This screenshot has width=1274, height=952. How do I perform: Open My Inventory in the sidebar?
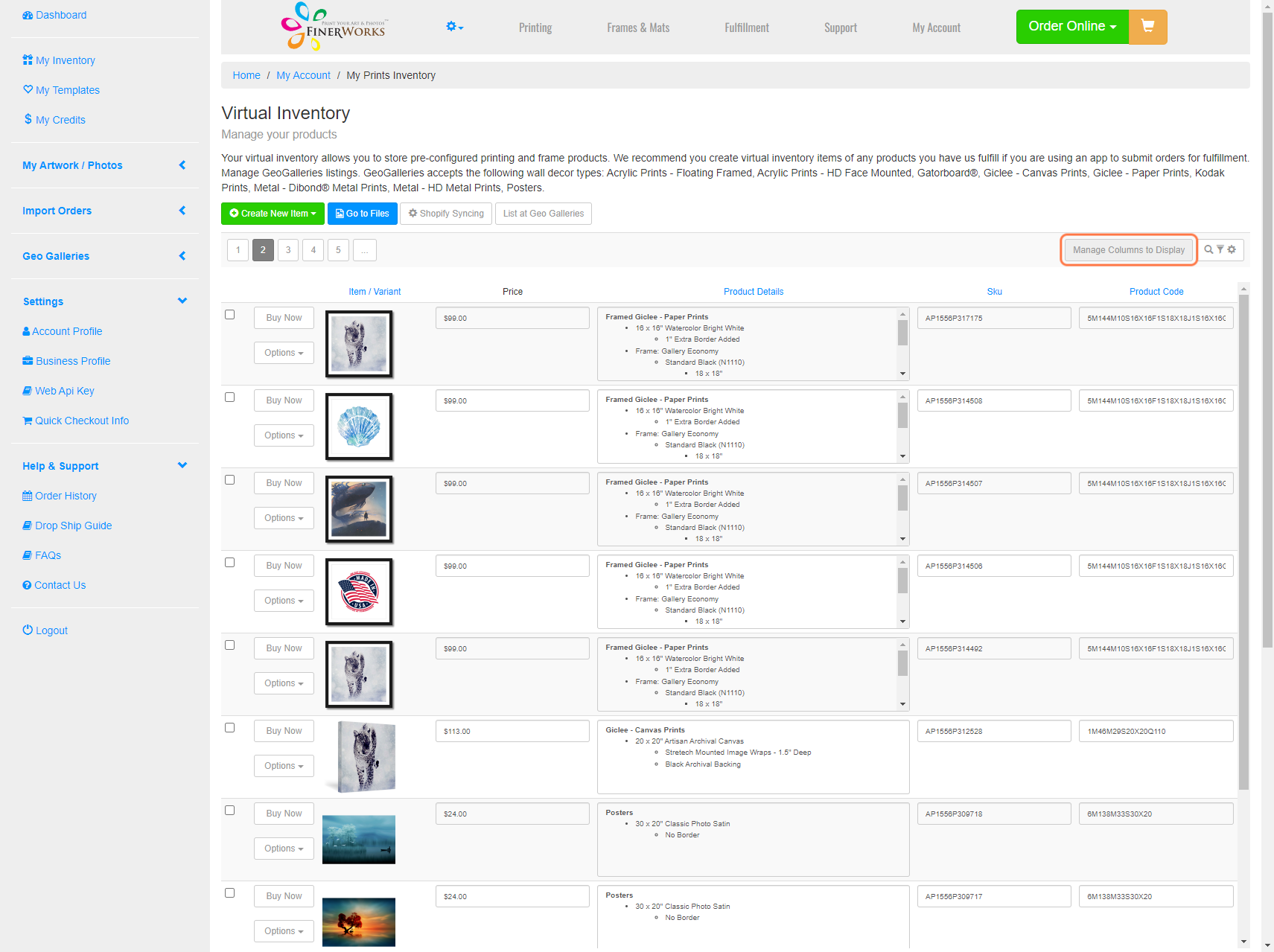point(59,60)
